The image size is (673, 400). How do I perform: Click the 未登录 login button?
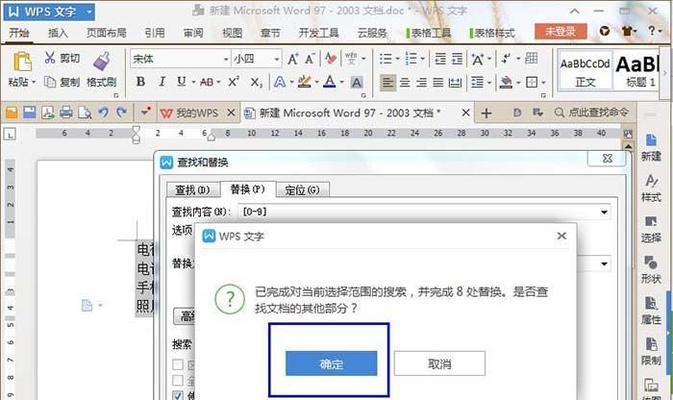click(561, 31)
